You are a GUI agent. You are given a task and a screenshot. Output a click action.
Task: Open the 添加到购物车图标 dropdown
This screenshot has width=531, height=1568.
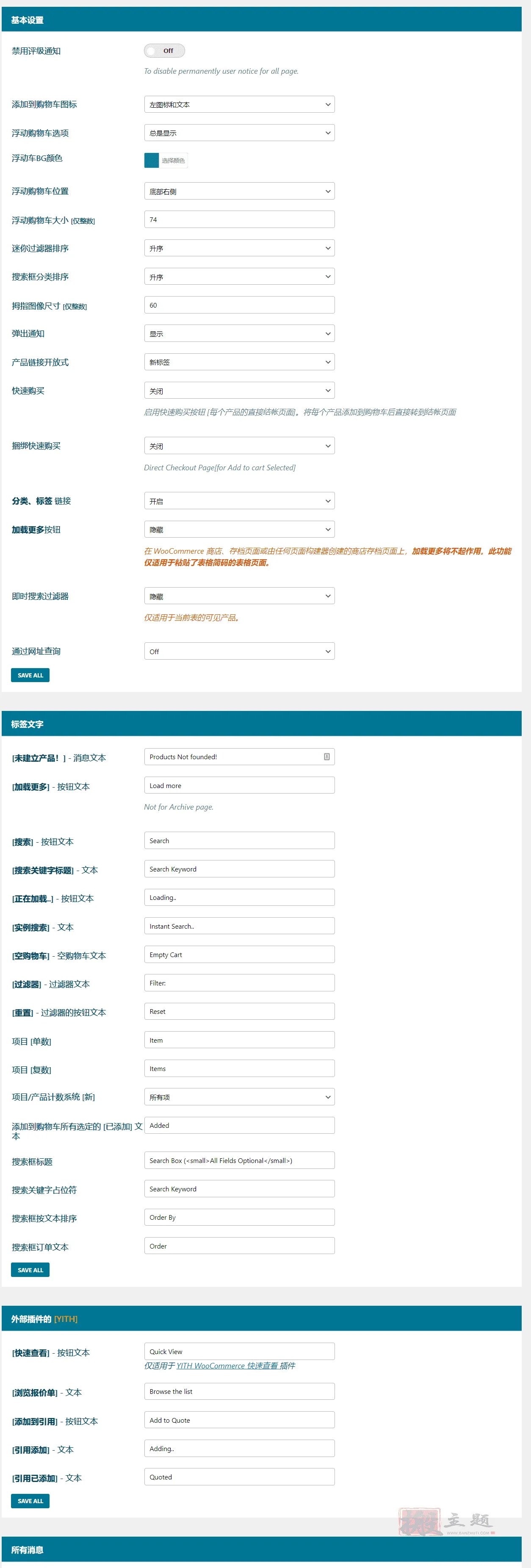(x=239, y=104)
